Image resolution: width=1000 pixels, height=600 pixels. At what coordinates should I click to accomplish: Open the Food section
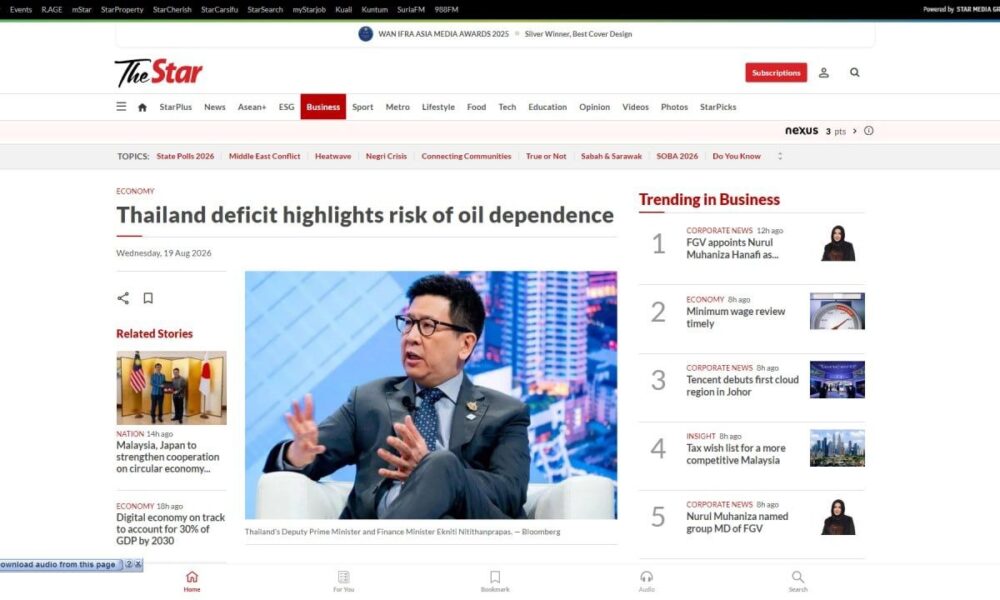(476, 107)
